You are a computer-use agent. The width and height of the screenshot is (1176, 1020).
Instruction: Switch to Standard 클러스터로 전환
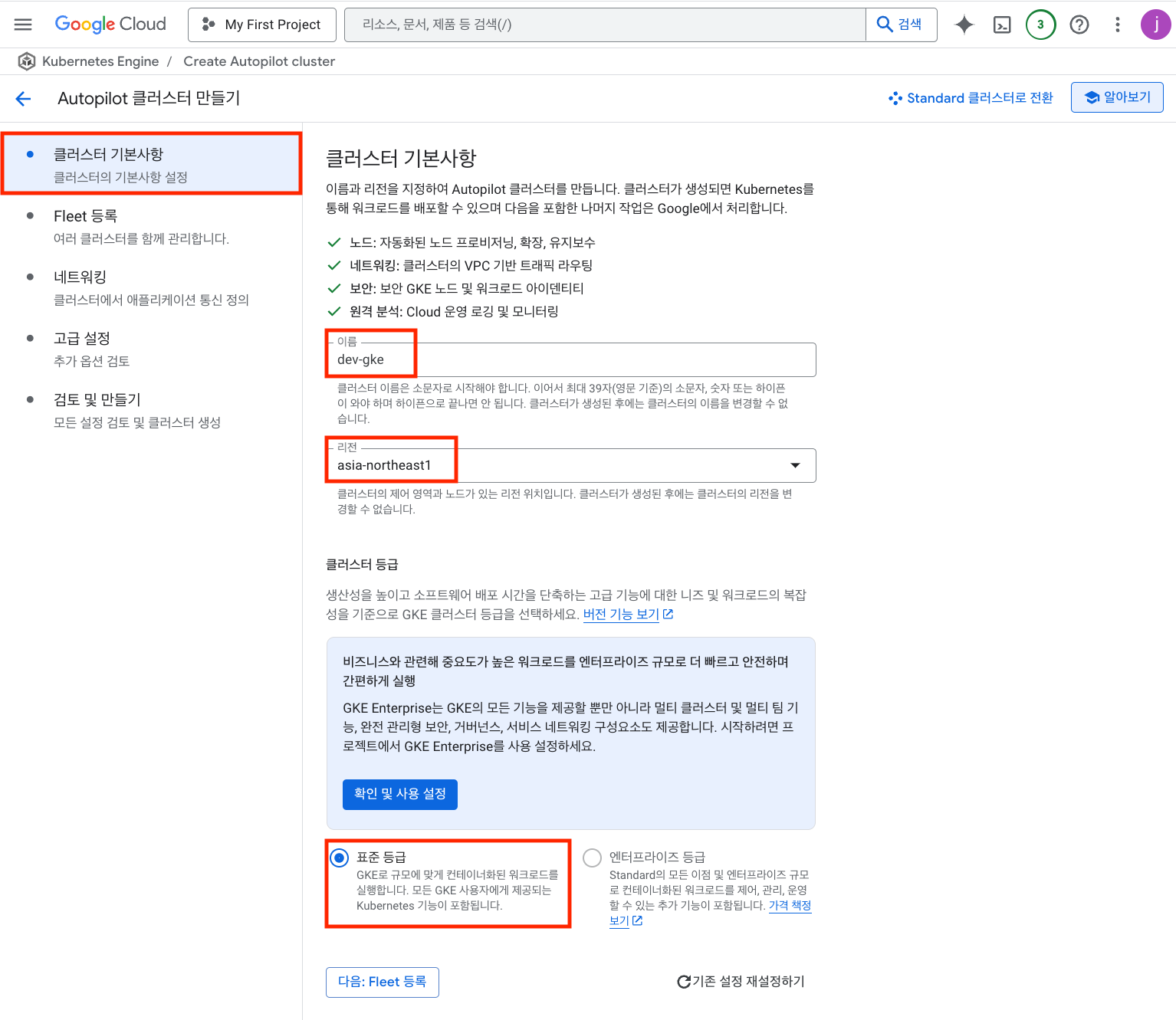point(971,98)
